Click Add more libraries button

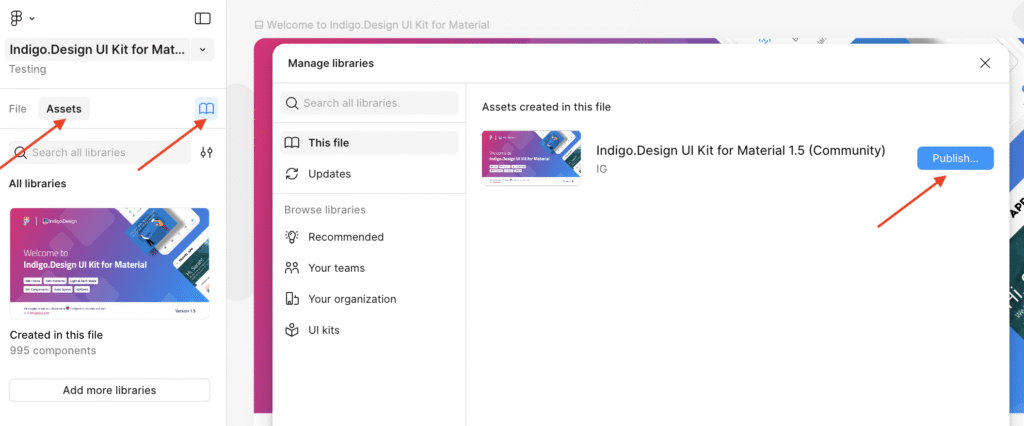(x=109, y=390)
